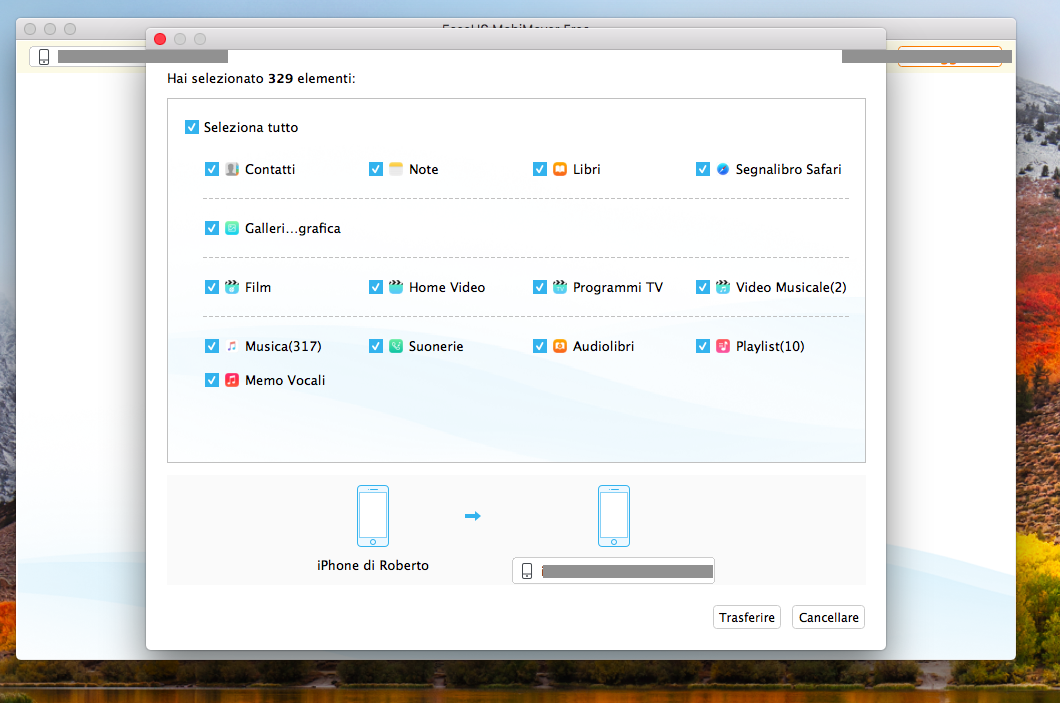Disable the Playlist(10) checkbox
This screenshot has height=703, width=1060.
703,346
